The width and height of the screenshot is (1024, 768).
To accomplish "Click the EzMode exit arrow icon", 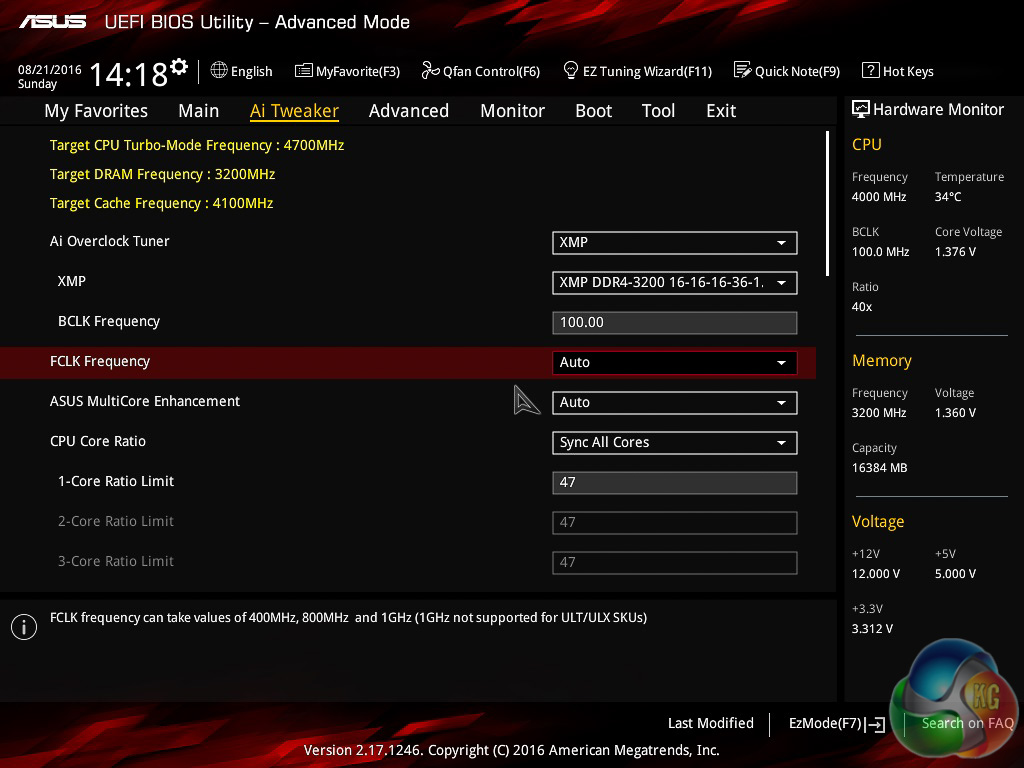I will click(x=875, y=724).
